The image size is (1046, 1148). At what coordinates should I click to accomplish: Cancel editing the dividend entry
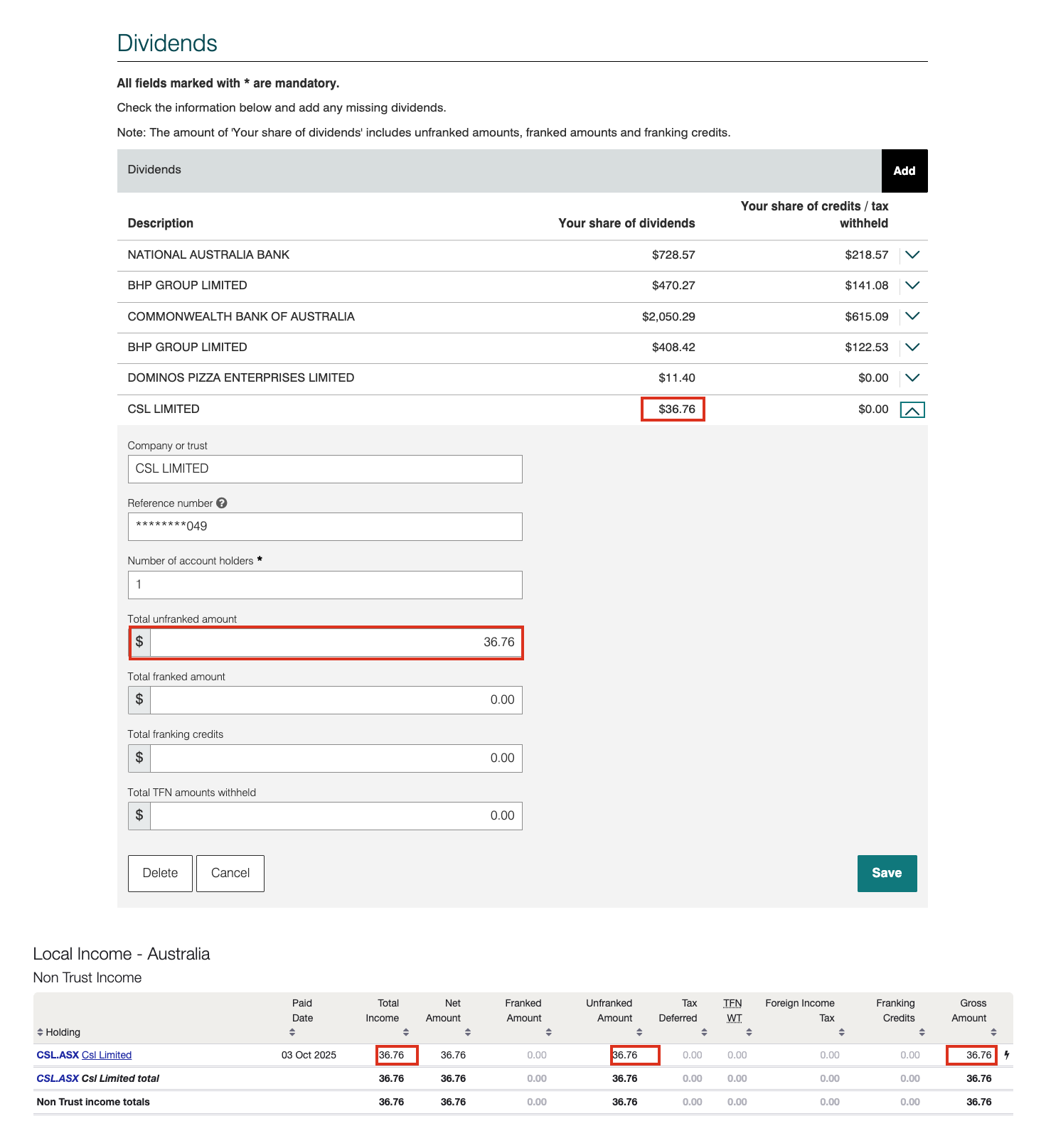pyautogui.click(x=230, y=873)
